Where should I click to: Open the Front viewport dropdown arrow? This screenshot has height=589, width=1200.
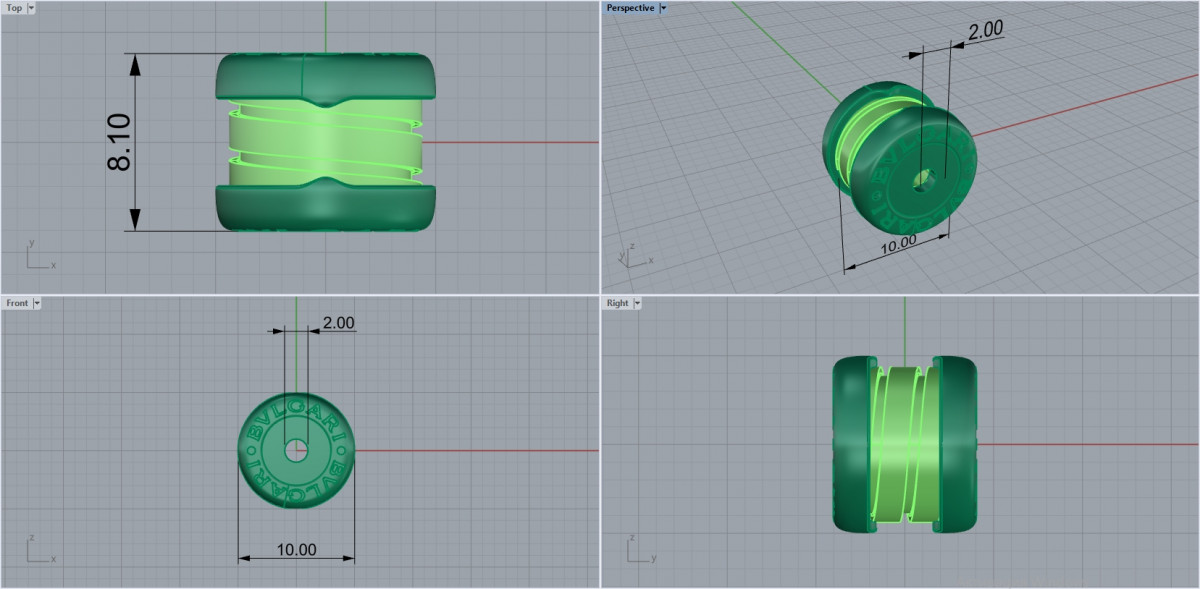(37, 303)
